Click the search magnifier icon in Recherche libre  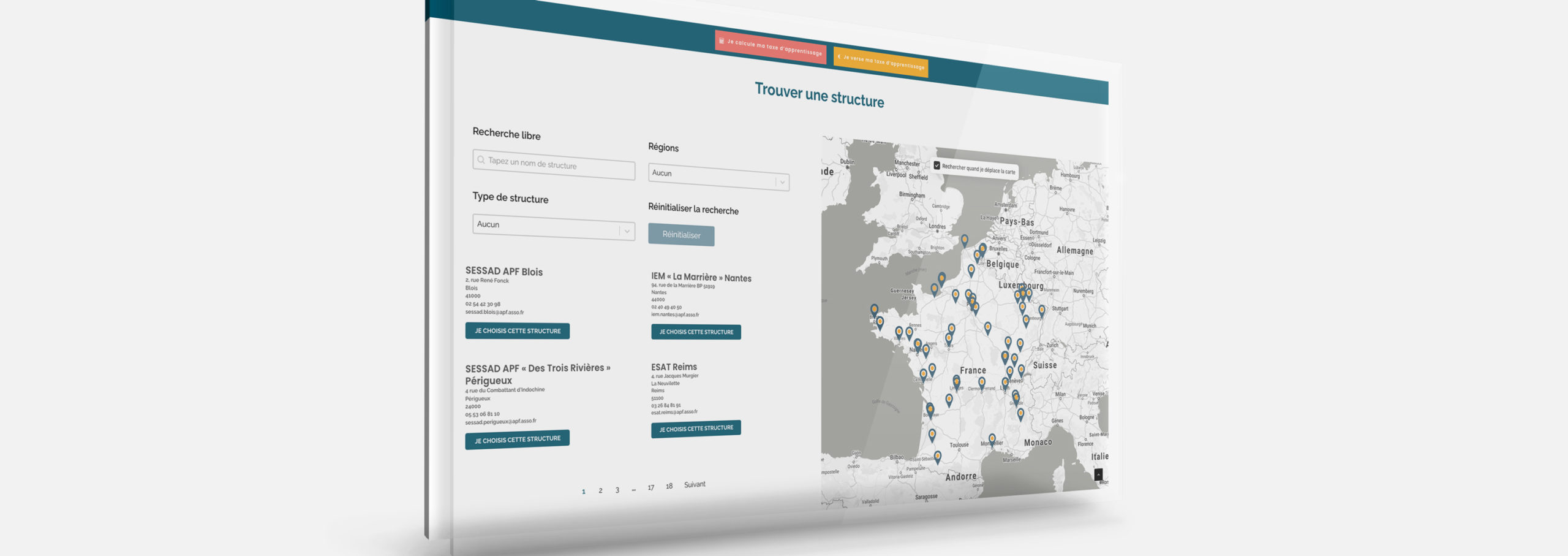(481, 160)
